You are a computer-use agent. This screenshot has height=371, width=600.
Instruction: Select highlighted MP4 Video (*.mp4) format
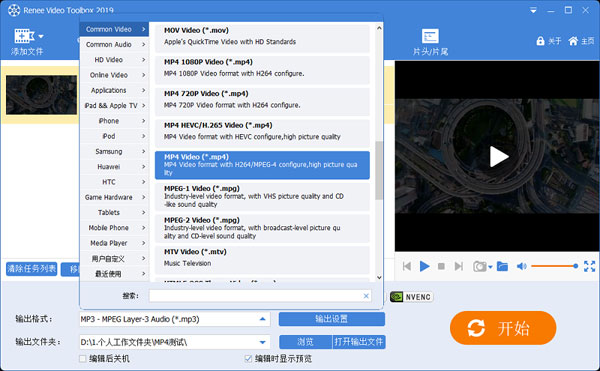(x=262, y=165)
